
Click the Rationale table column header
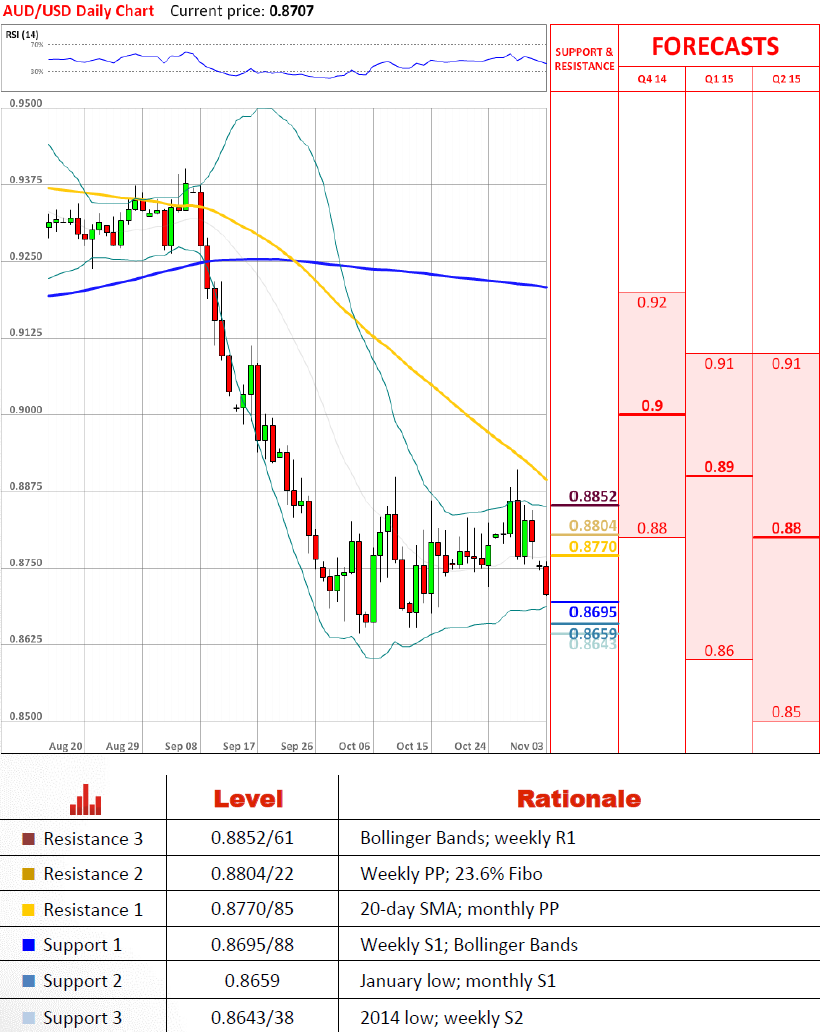point(578,799)
